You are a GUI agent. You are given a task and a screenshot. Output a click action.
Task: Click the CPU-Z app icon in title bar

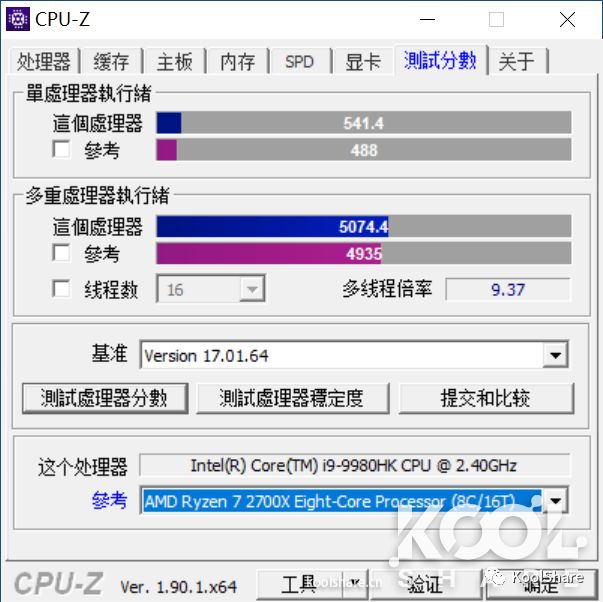tap(18, 19)
